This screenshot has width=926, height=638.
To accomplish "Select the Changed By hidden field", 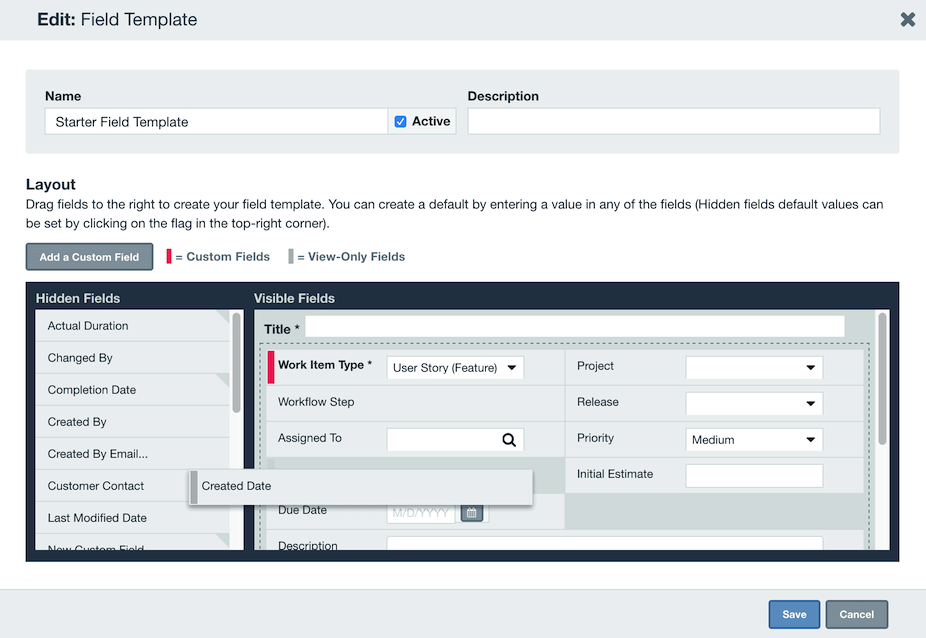I will 132,358.
